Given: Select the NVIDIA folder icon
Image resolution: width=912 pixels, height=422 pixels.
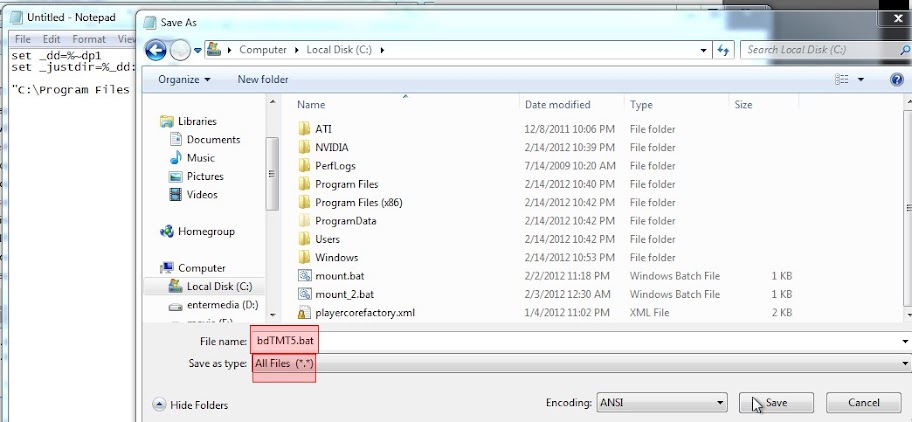Looking at the screenshot, I should (x=304, y=148).
